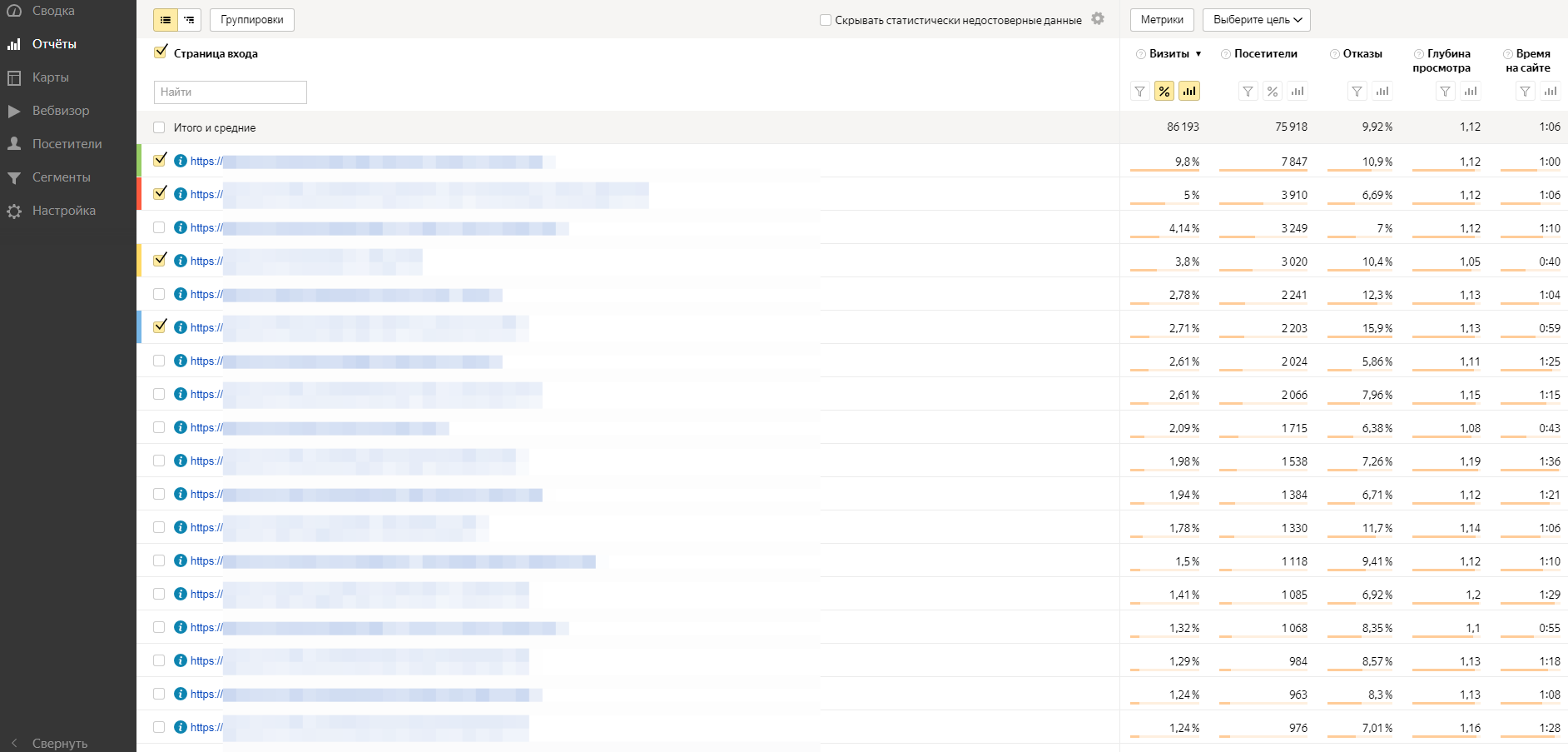Sort by the Отказы column header
Screen dimensions: 1568x752
coord(1362,54)
